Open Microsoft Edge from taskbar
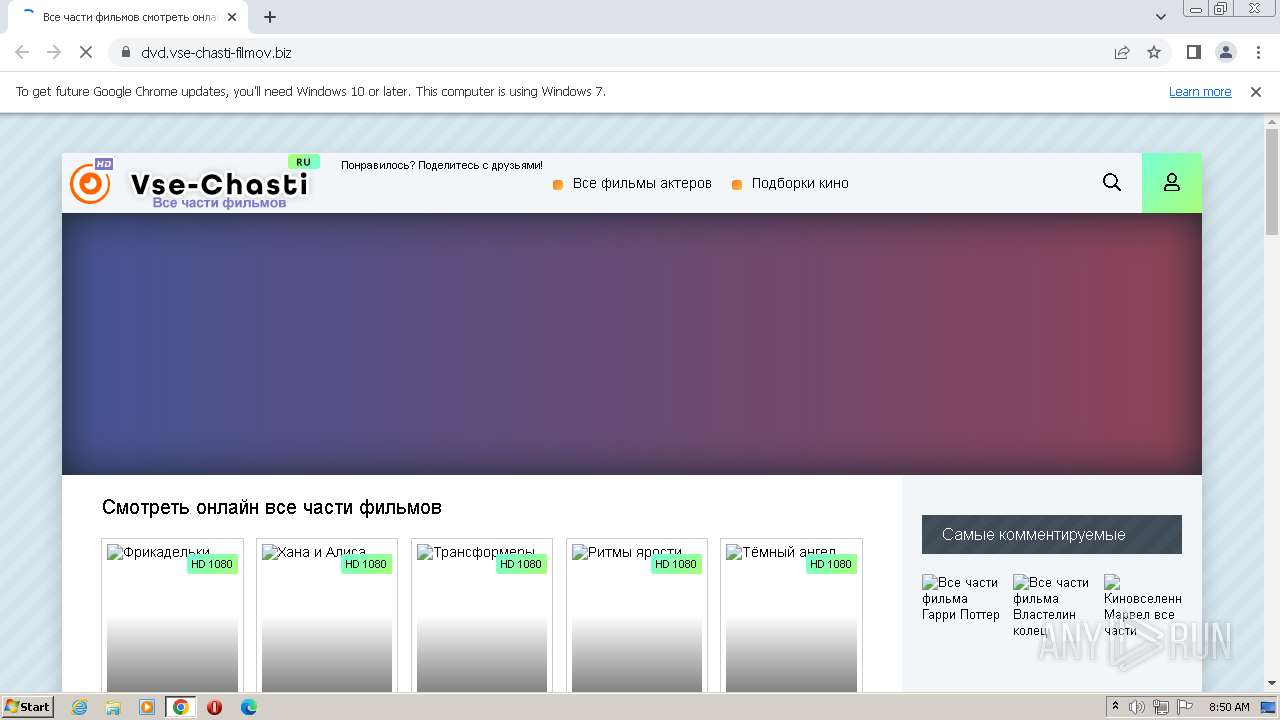 [x=248, y=707]
